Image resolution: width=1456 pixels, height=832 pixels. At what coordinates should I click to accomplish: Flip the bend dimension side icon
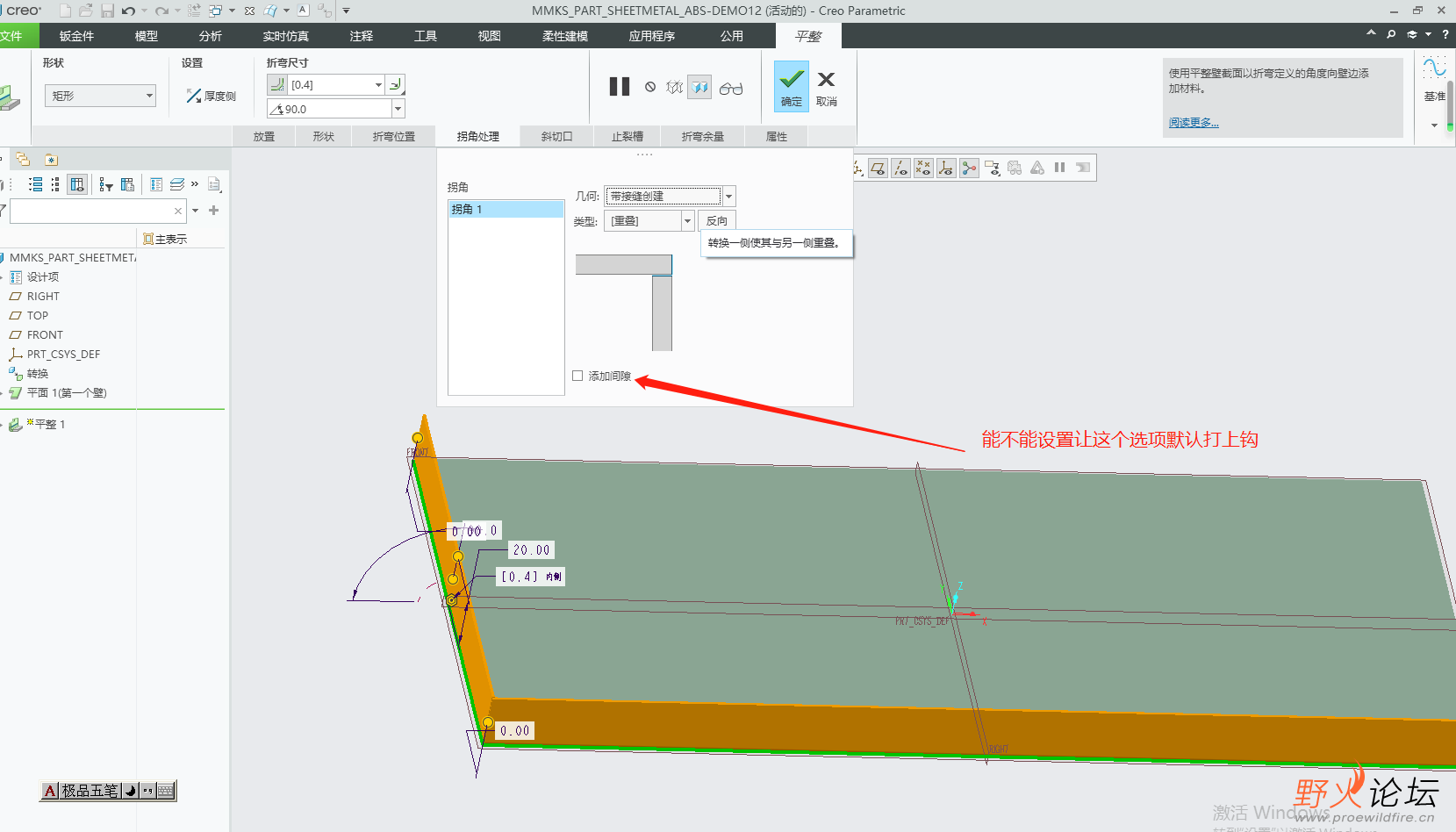click(396, 84)
